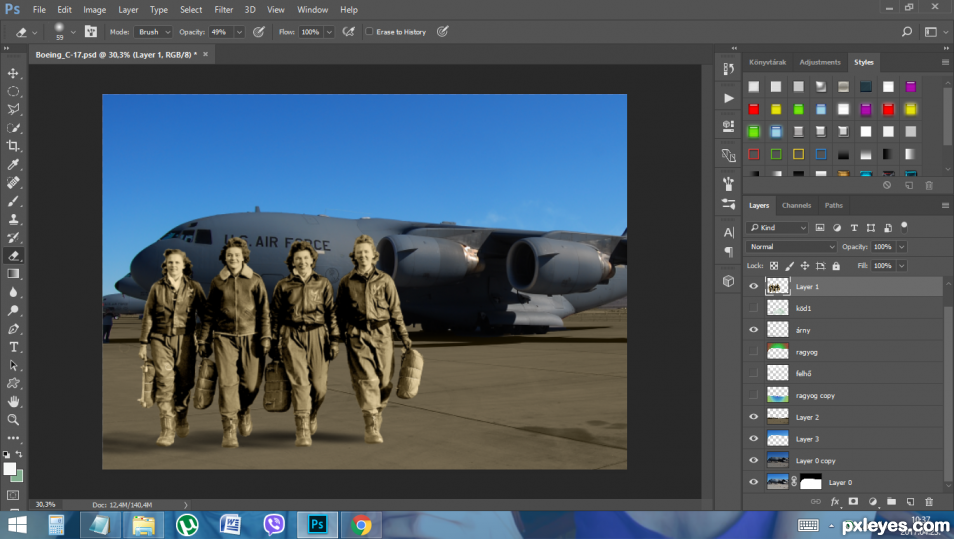Image resolution: width=954 pixels, height=539 pixels.
Task: Select the History Brush tool
Action: click(13, 237)
